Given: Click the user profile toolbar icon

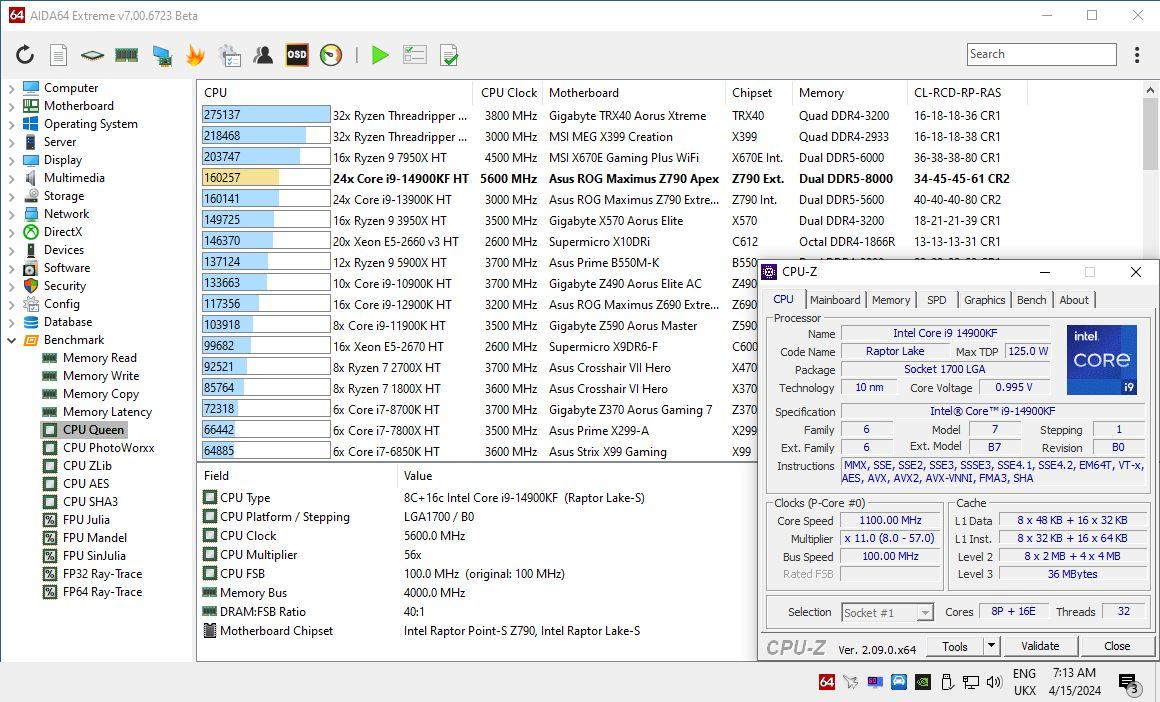Looking at the screenshot, I should pos(263,55).
